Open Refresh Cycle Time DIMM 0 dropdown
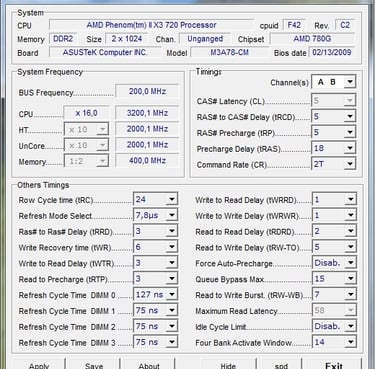The height and width of the screenshot is (369, 375). (x=155, y=295)
